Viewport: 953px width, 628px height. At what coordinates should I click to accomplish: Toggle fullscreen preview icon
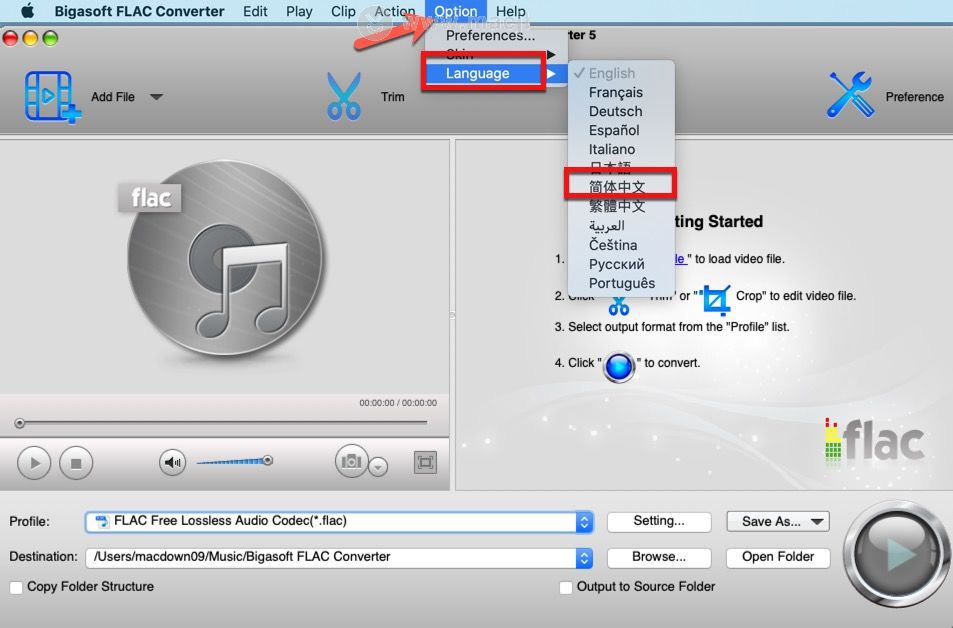pos(425,463)
